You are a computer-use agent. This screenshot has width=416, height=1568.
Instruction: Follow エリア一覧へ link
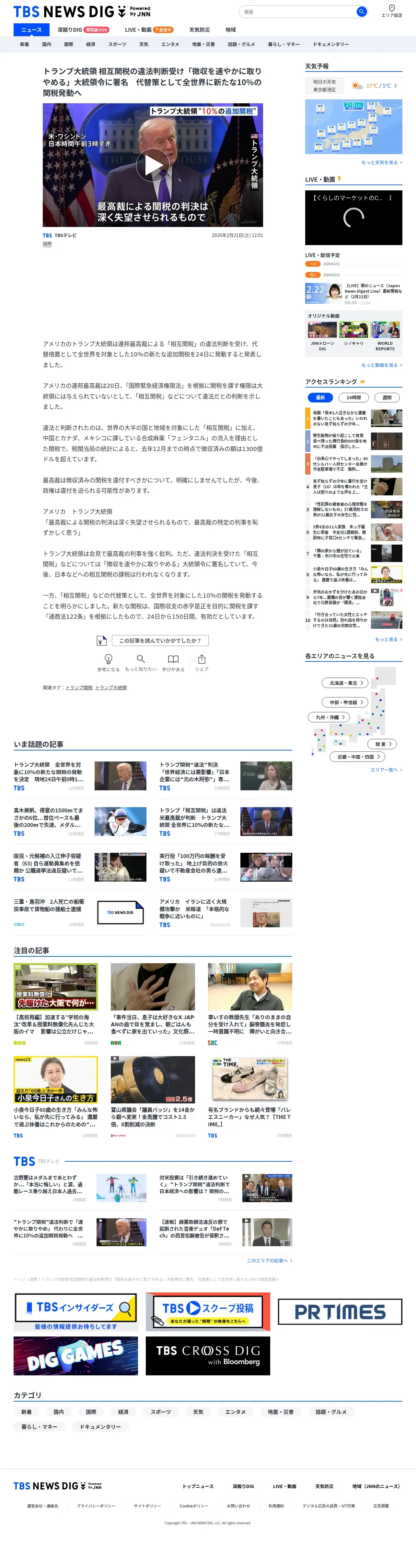(x=386, y=770)
